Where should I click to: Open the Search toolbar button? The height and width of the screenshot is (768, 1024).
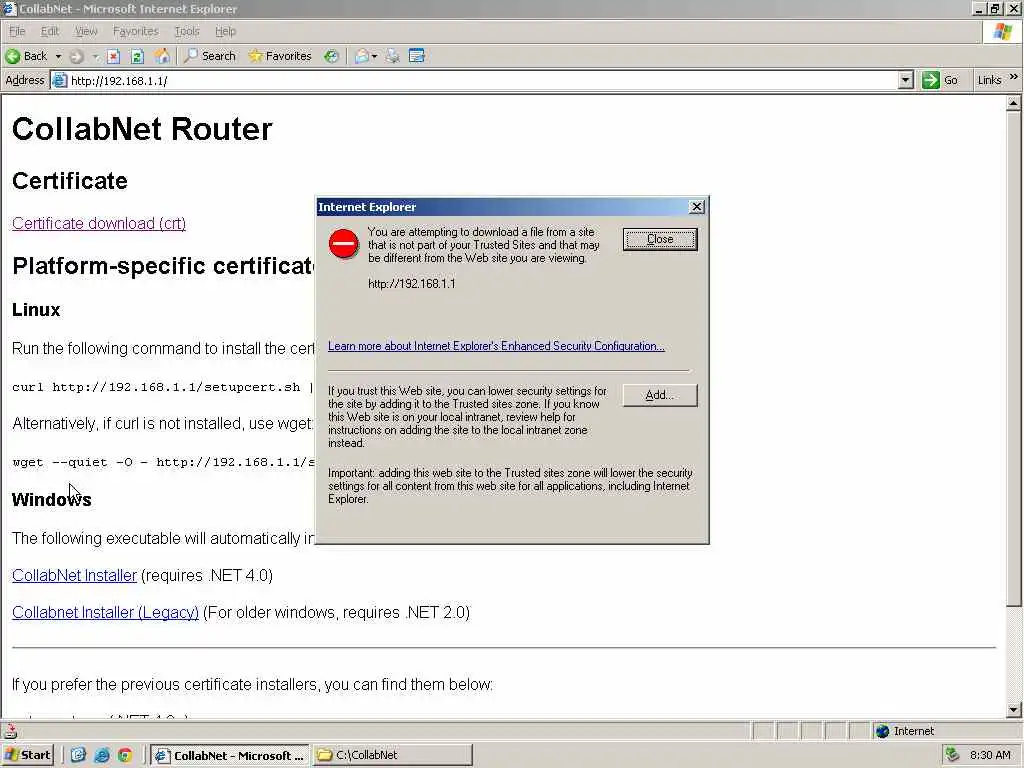point(210,56)
